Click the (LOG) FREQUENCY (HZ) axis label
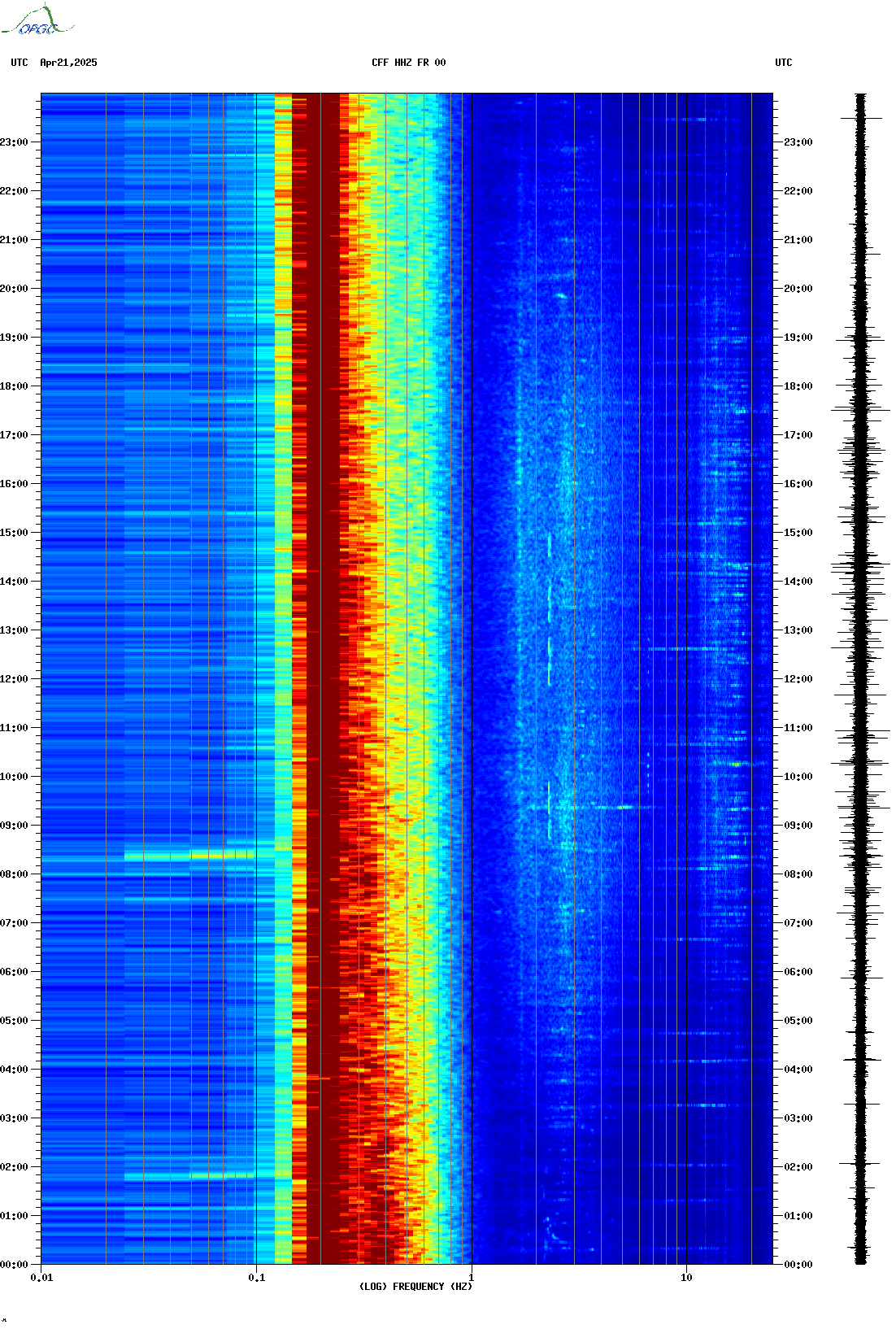The image size is (896, 1329). (415, 1287)
